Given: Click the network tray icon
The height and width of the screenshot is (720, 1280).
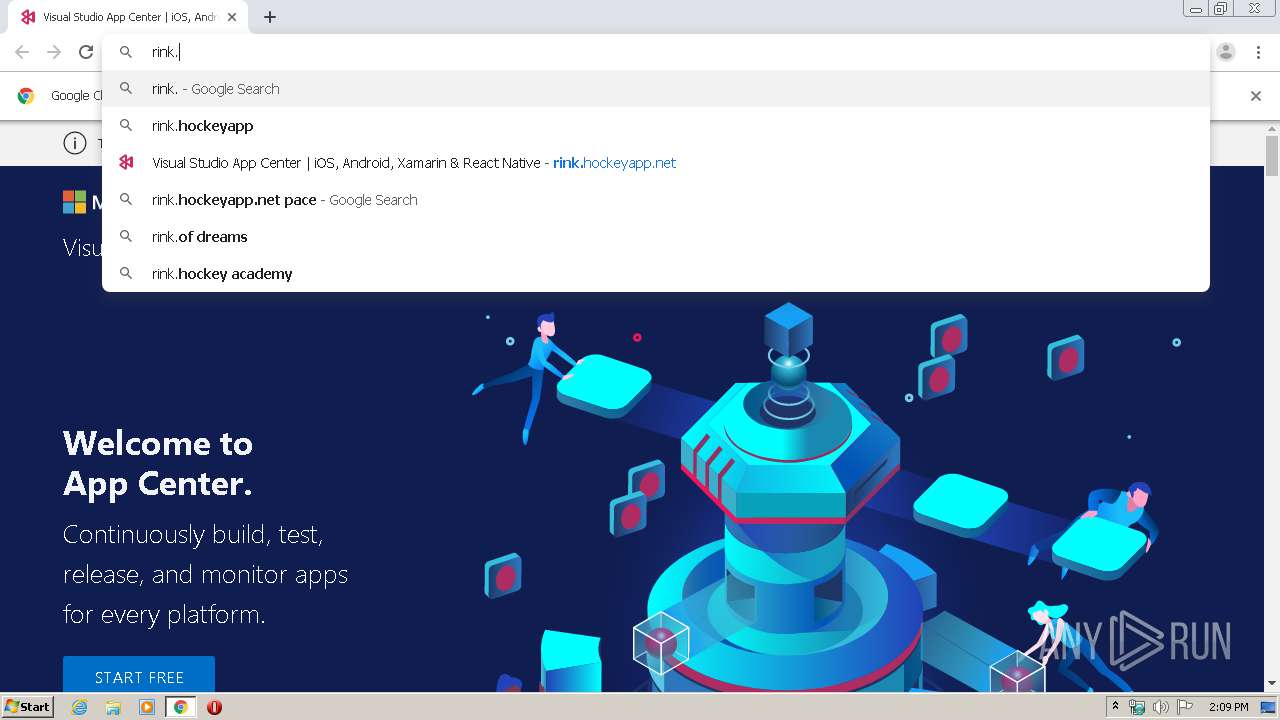Looking at the screenshot, I should (x=1137, y=707).
